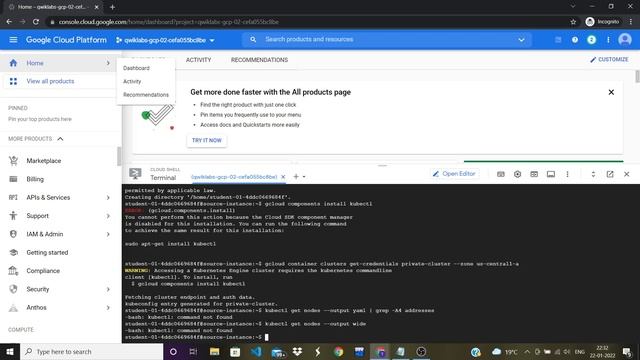
Task: Click the Security shield icon
Action: pos(13,289)
